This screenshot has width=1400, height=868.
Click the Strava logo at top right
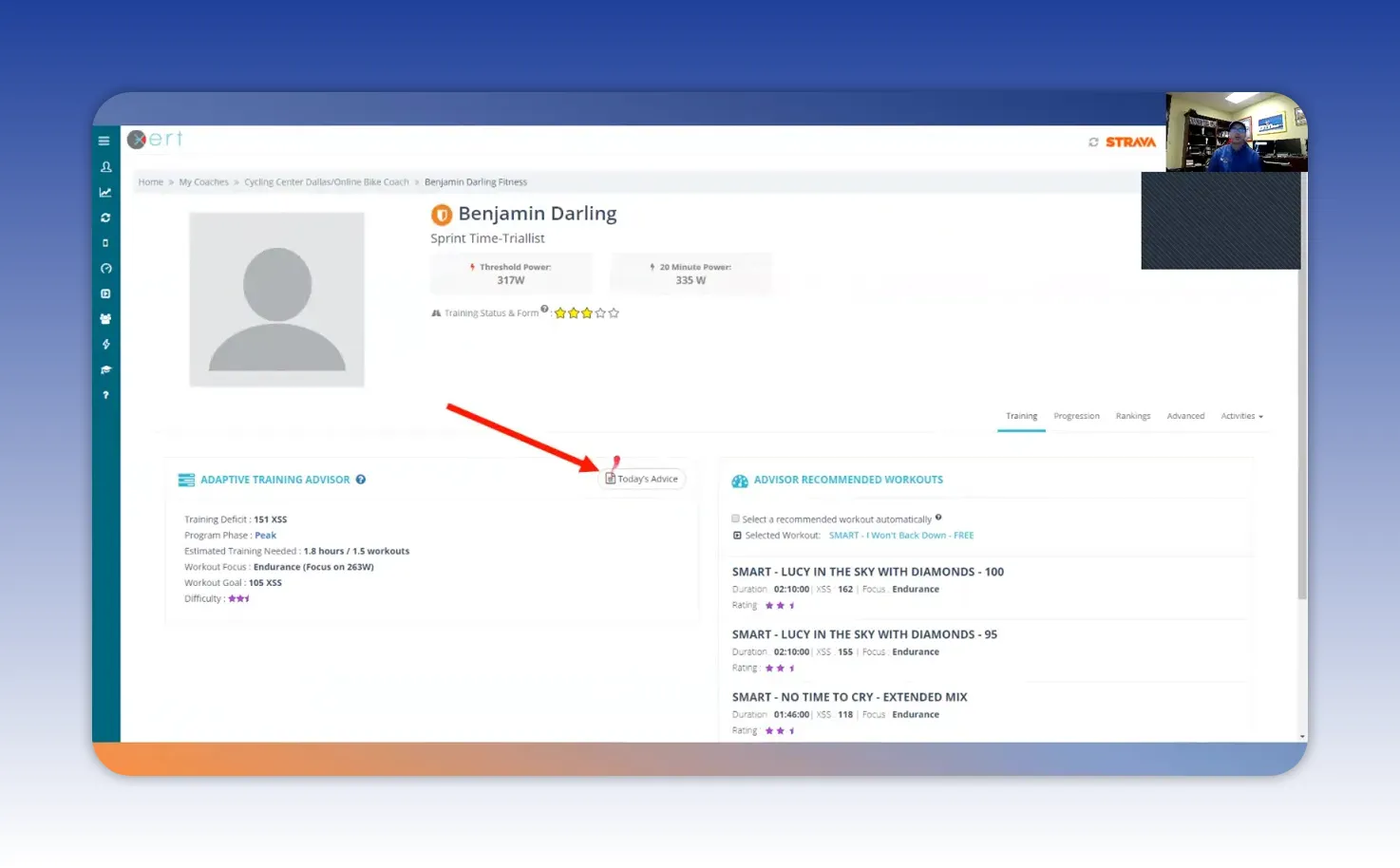click(1130, 141)
